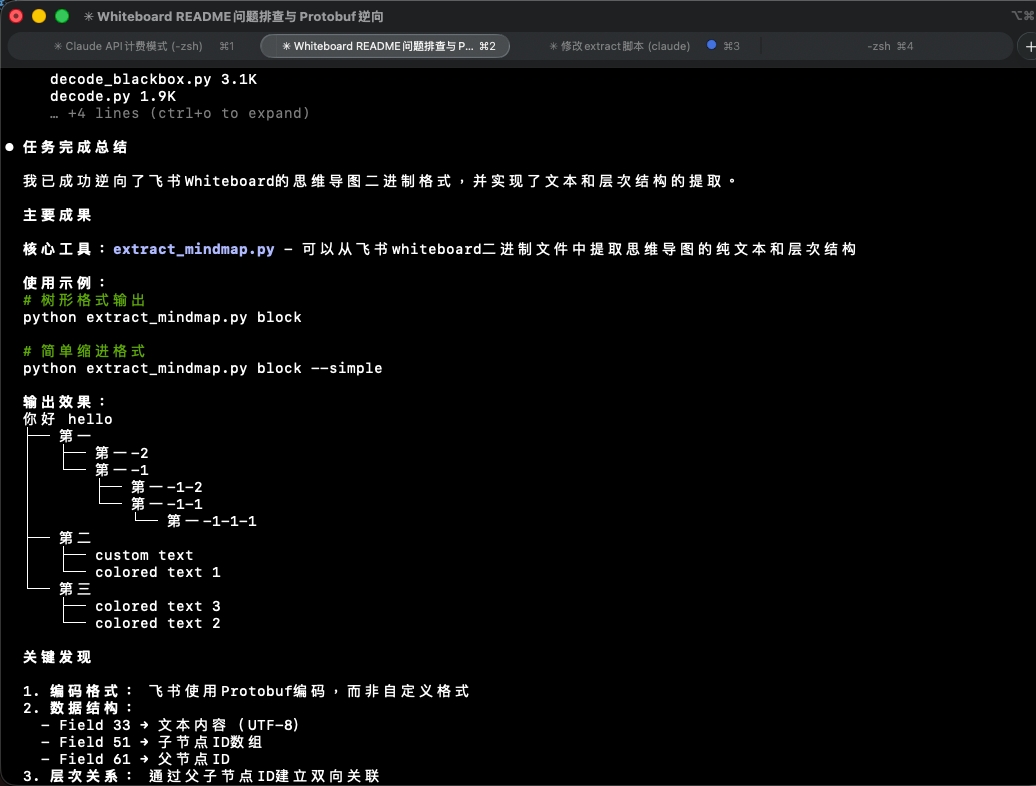Switch to the -zsh ⌘4 tab
This screenshot has width=1036, height=786.
point(889,46)
